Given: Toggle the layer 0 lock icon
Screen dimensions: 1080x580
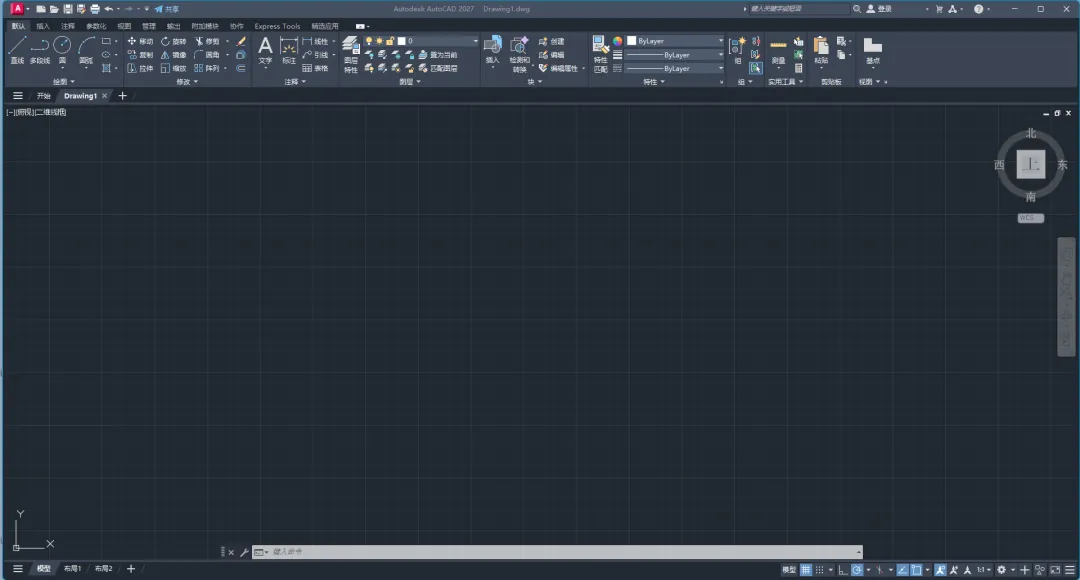Looking at the screenshot, I should click(x=390, y=41).
